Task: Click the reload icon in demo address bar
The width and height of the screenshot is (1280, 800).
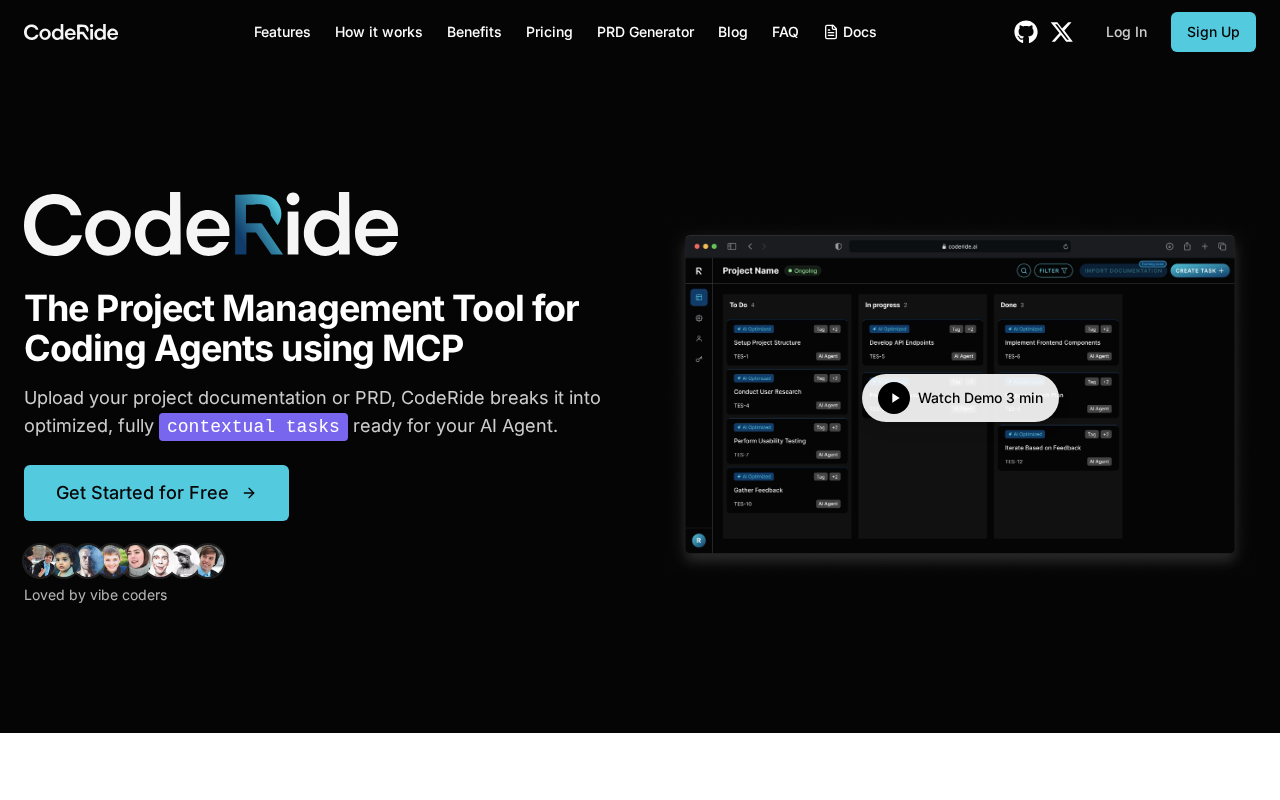Action: (x=1066, y=246)
